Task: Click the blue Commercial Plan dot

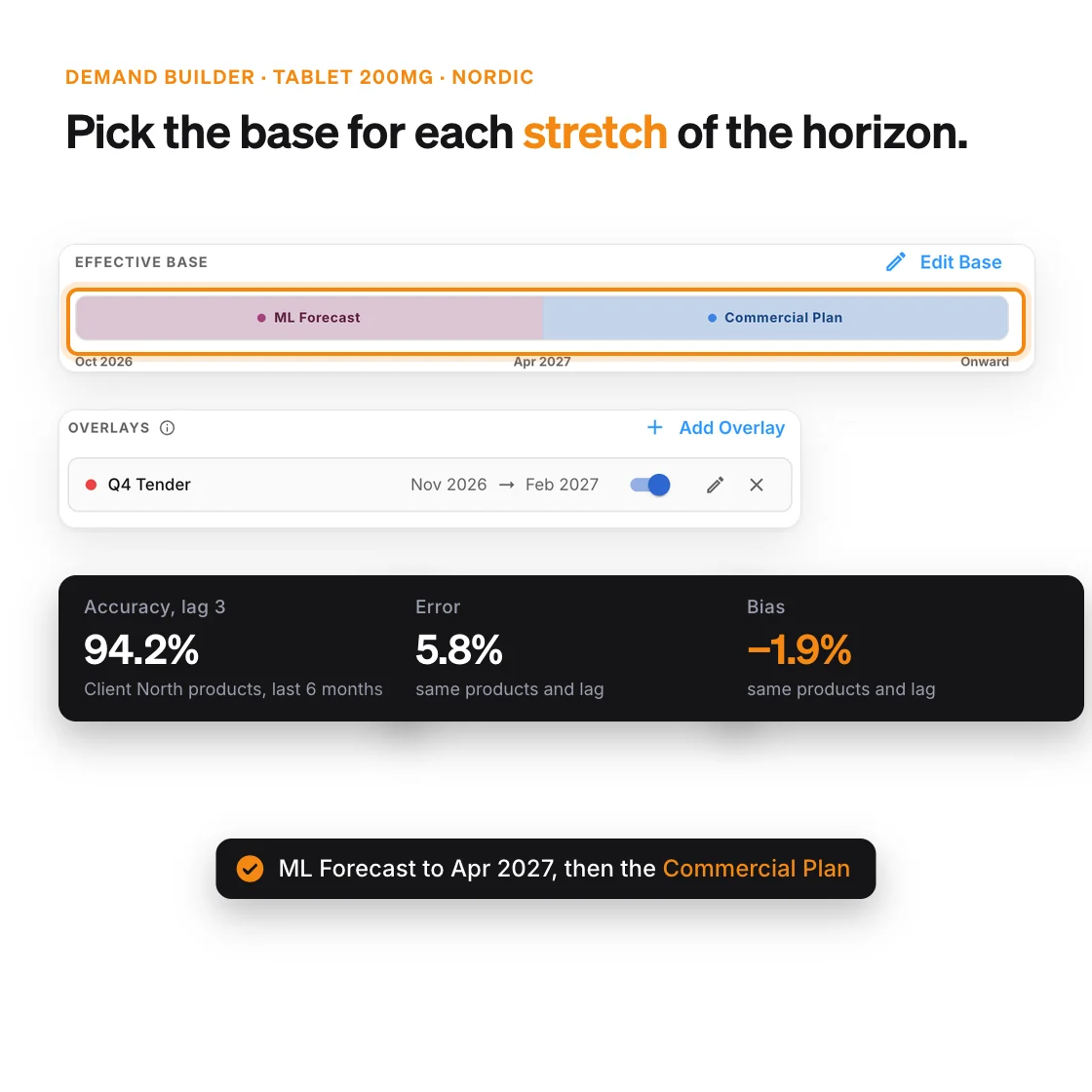Action: click(712, 318)
